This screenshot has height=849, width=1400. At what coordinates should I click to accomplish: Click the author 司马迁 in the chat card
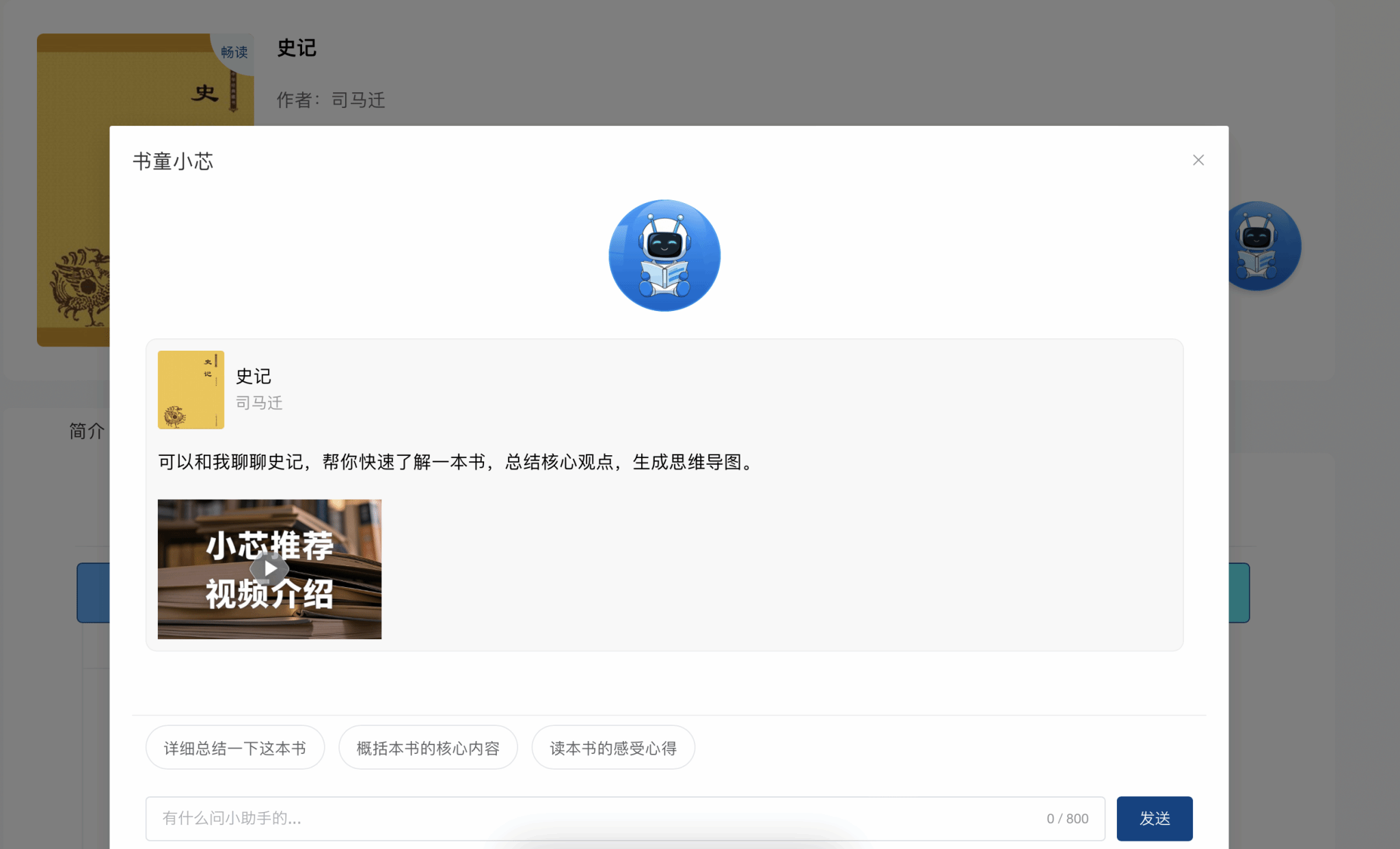(259, 403)
